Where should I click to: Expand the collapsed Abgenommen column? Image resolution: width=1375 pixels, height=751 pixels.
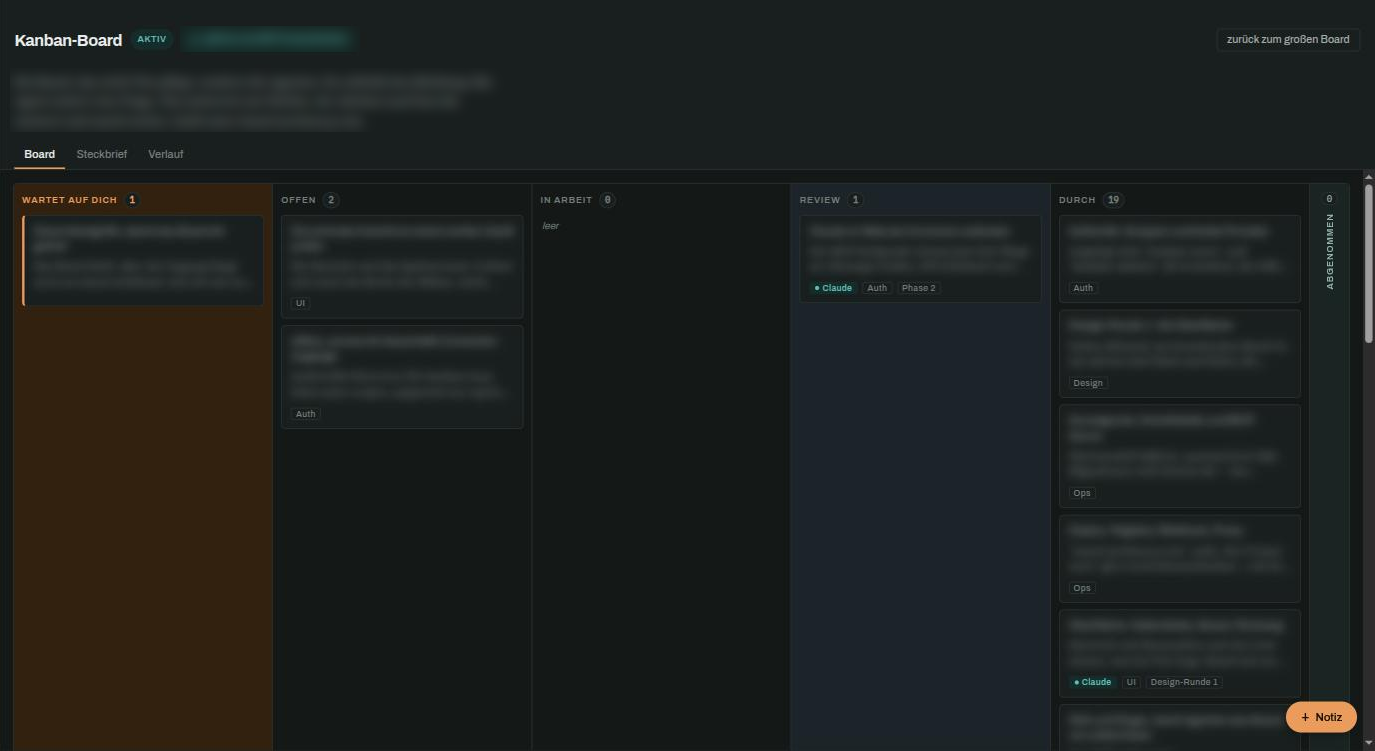[x=1329, y=250]
